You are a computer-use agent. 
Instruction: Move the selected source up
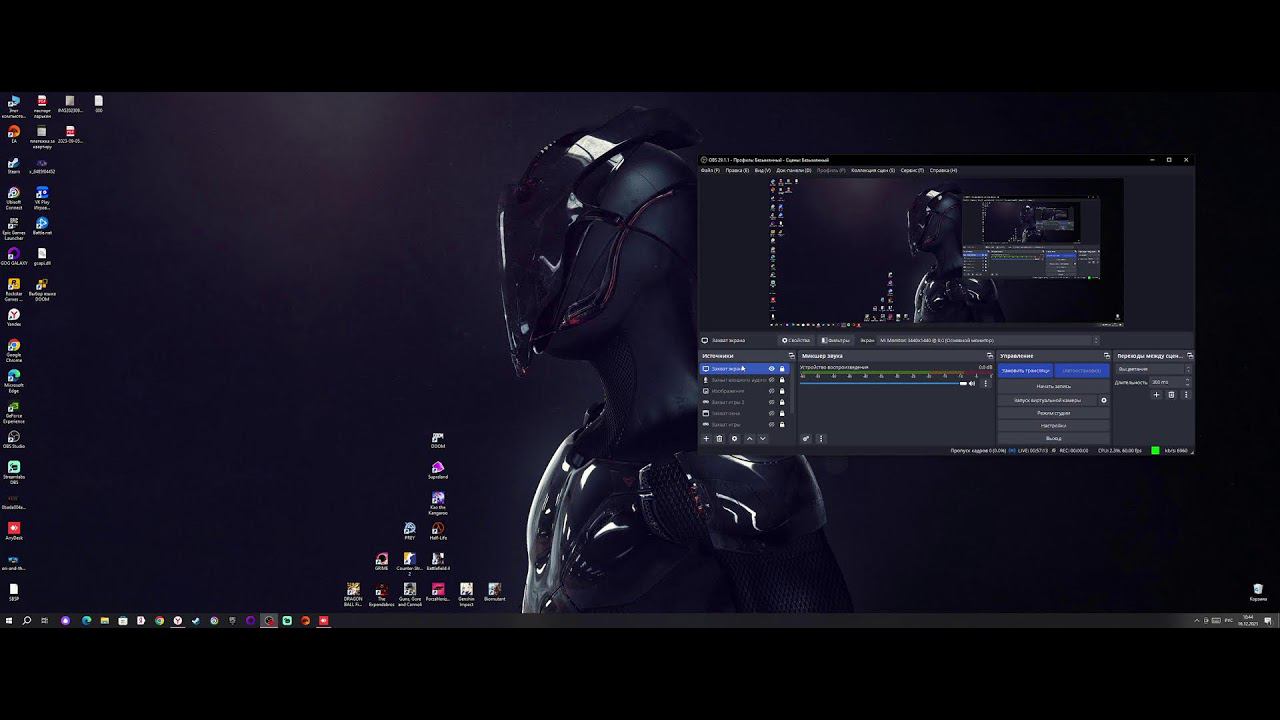750,438
